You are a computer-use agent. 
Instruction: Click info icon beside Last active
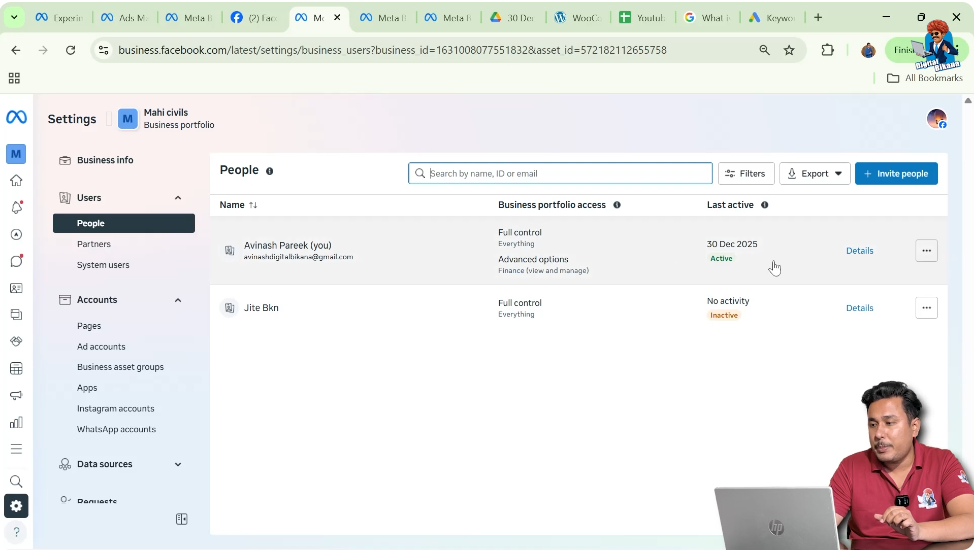tap(764, 205)
